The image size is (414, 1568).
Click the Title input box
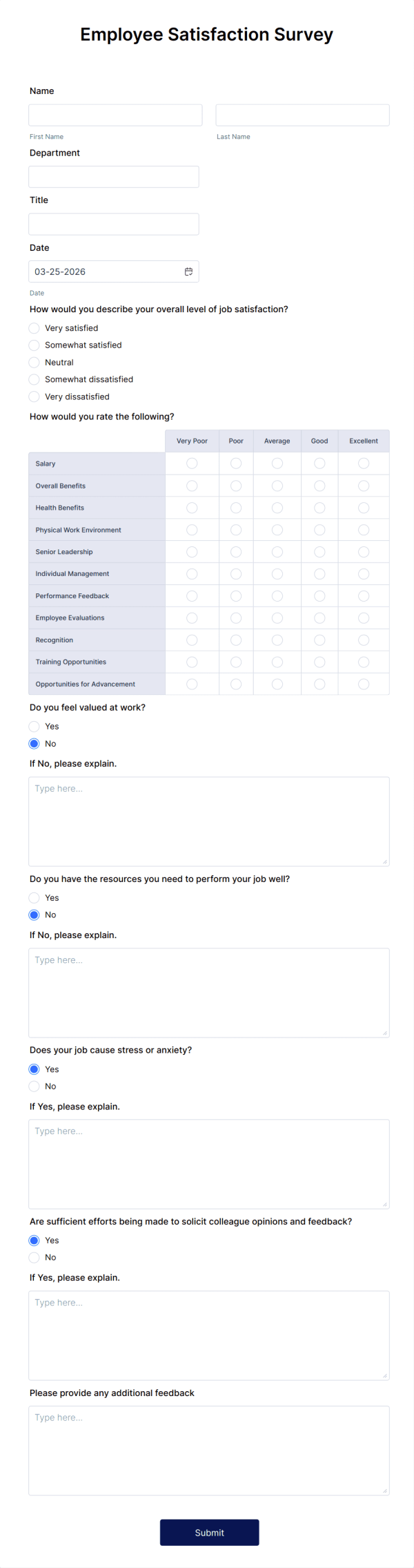(x=113, y=224)
